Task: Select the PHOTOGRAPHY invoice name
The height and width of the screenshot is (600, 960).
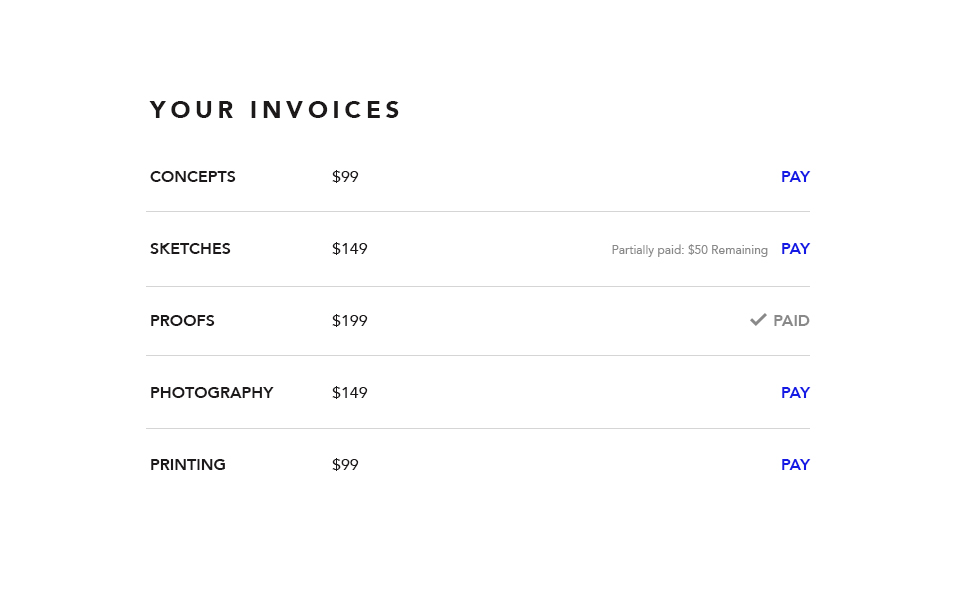Action: tap(211, 393)
